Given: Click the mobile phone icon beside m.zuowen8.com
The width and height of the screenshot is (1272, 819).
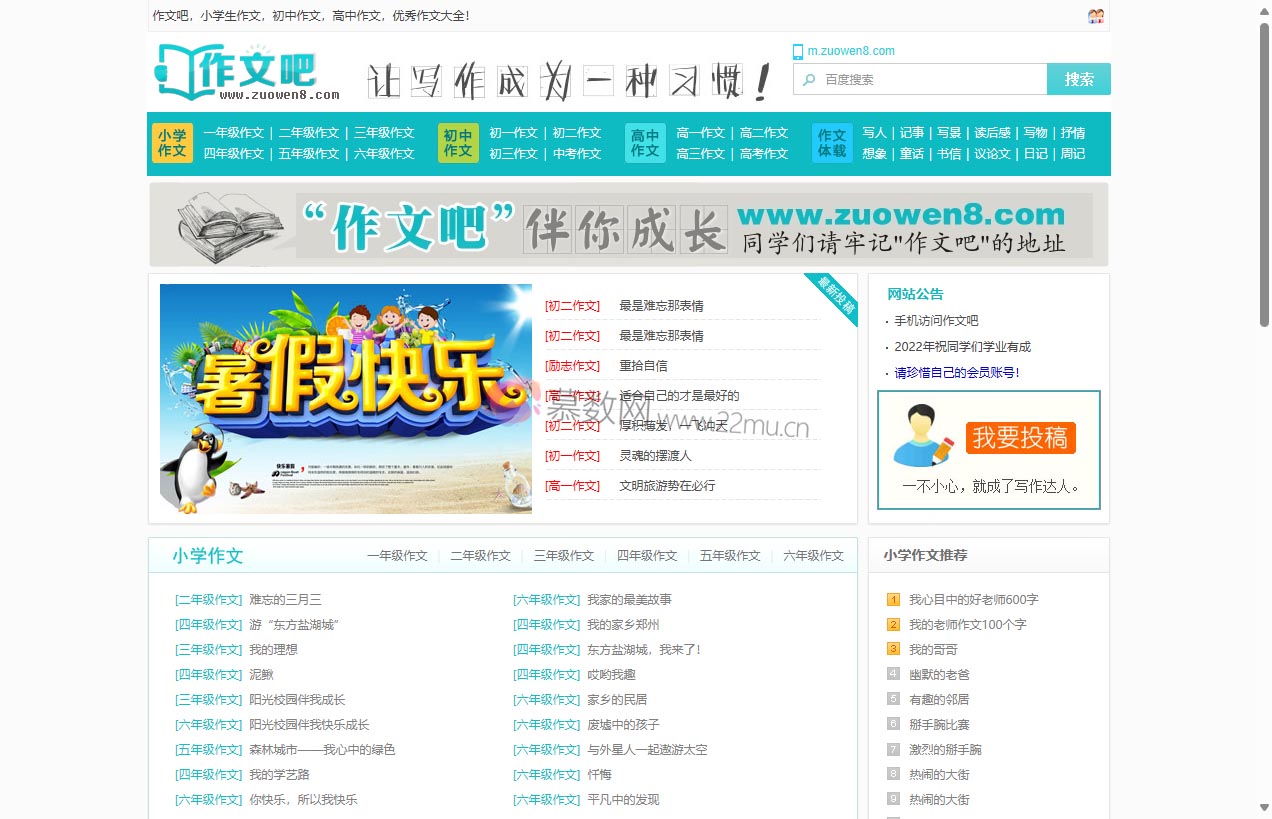Looking at the screenshot, I should [798, 51].
